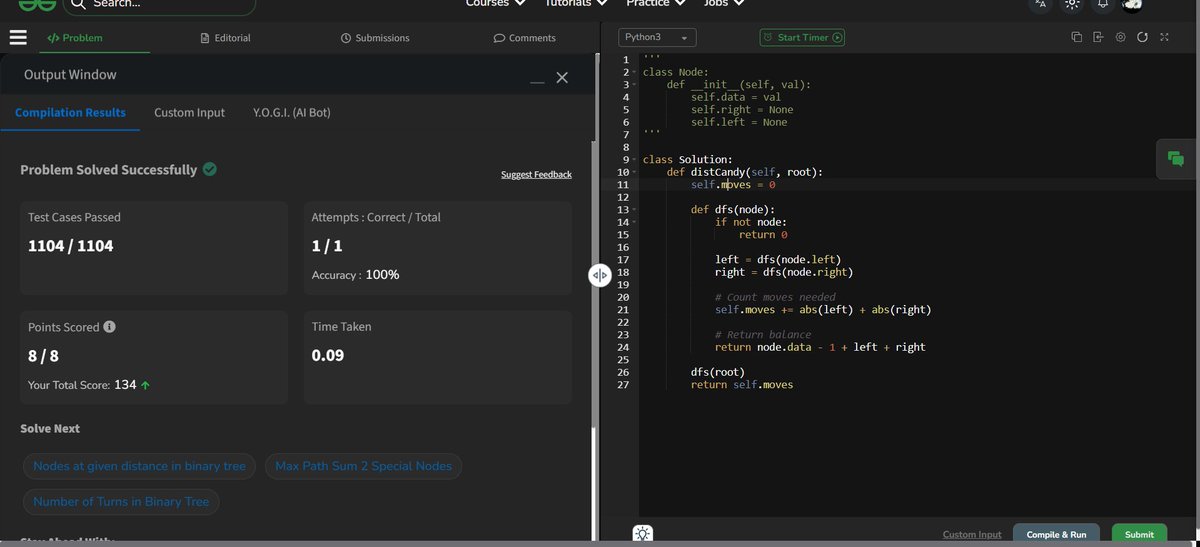Click the 'return self.moves' line
This screenshot has width=1200, height=547.
(742, 385)
